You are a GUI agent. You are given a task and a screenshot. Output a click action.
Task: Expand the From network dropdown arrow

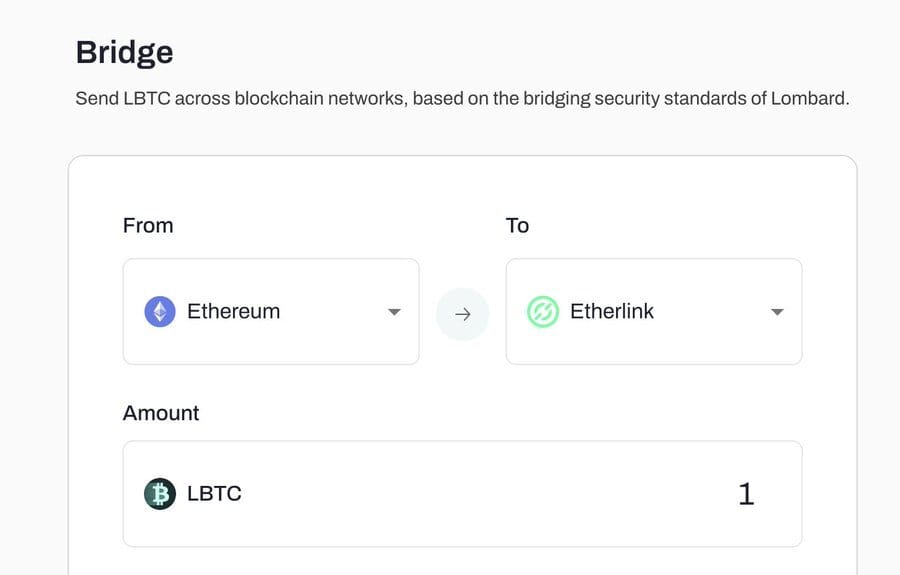click(x=394, y=312)
